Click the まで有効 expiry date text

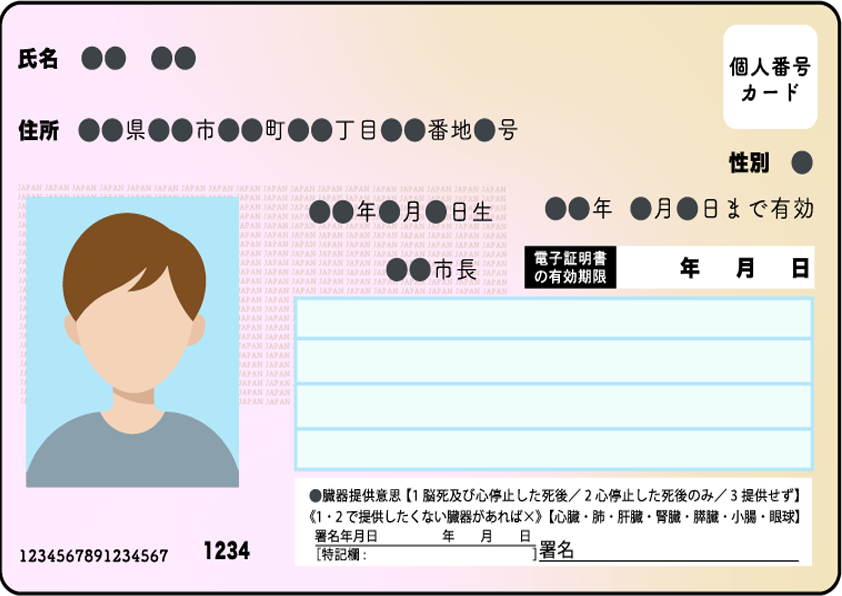click(x=679, y=209)
